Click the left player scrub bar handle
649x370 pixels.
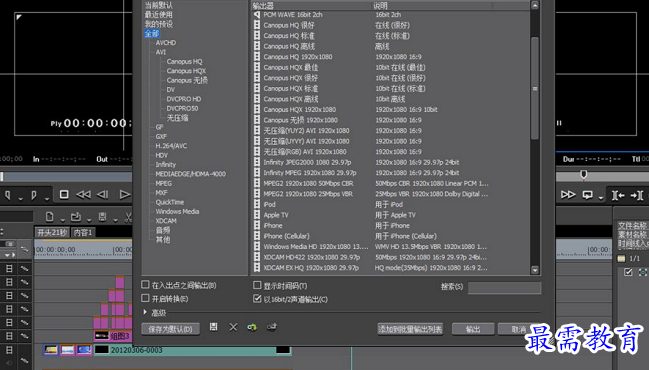pyautogui.click(x=2, y=176)
